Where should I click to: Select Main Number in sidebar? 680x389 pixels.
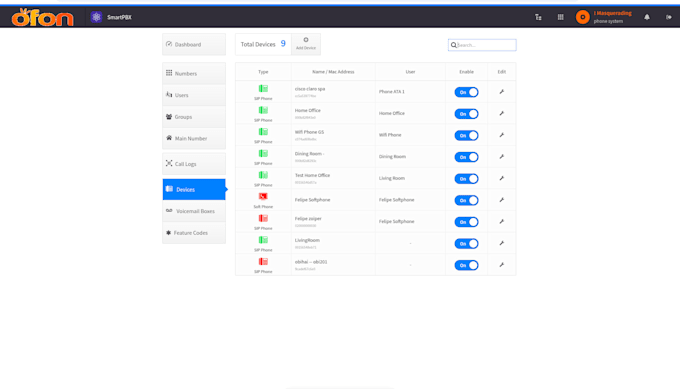click(x=194, y=138)
